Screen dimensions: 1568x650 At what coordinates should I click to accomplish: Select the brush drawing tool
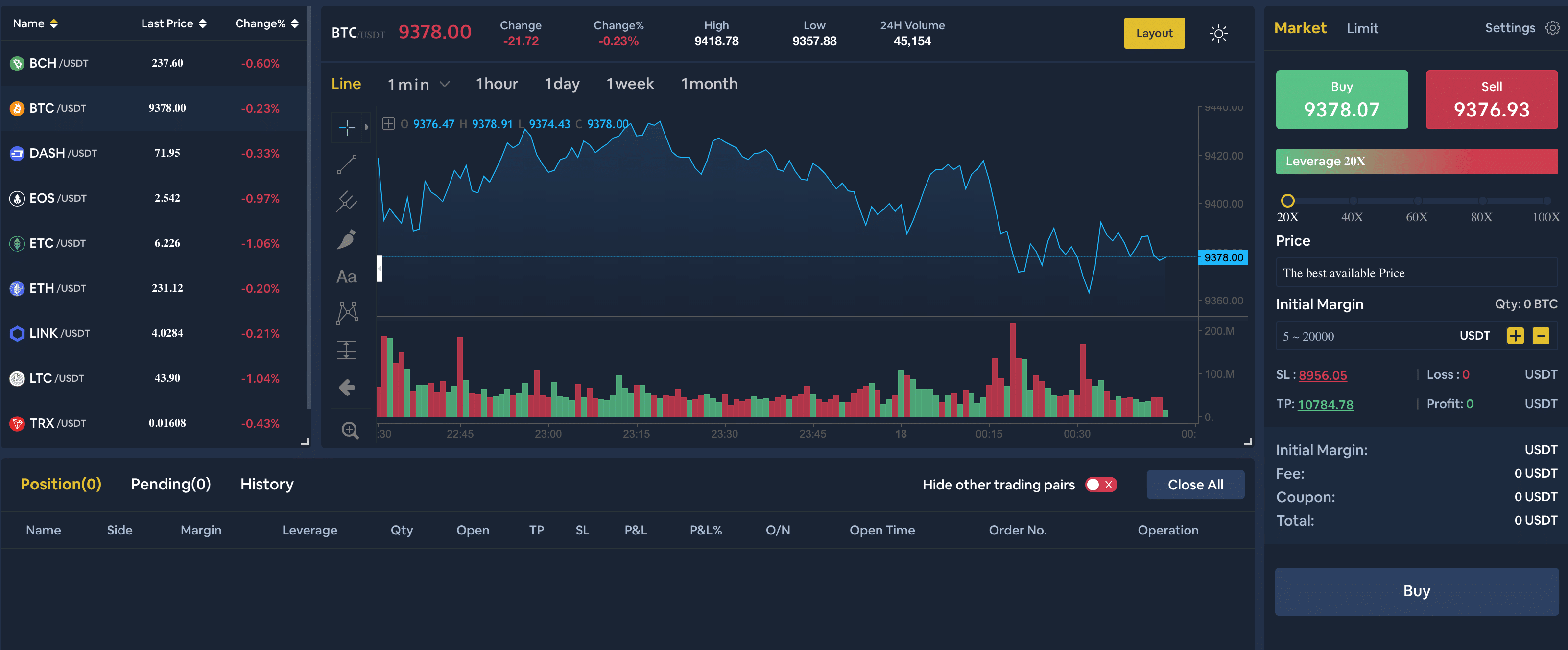pos(346,239)
